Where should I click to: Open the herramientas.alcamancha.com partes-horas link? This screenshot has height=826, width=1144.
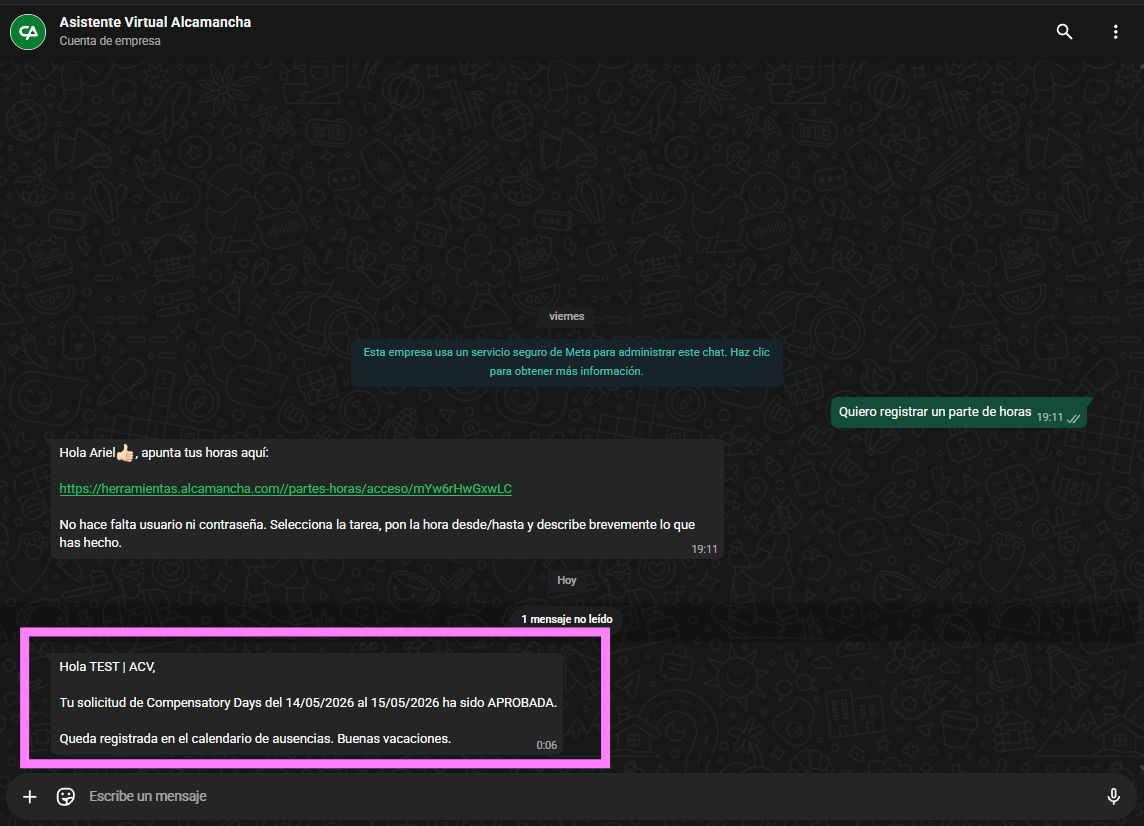click(285, 489)
